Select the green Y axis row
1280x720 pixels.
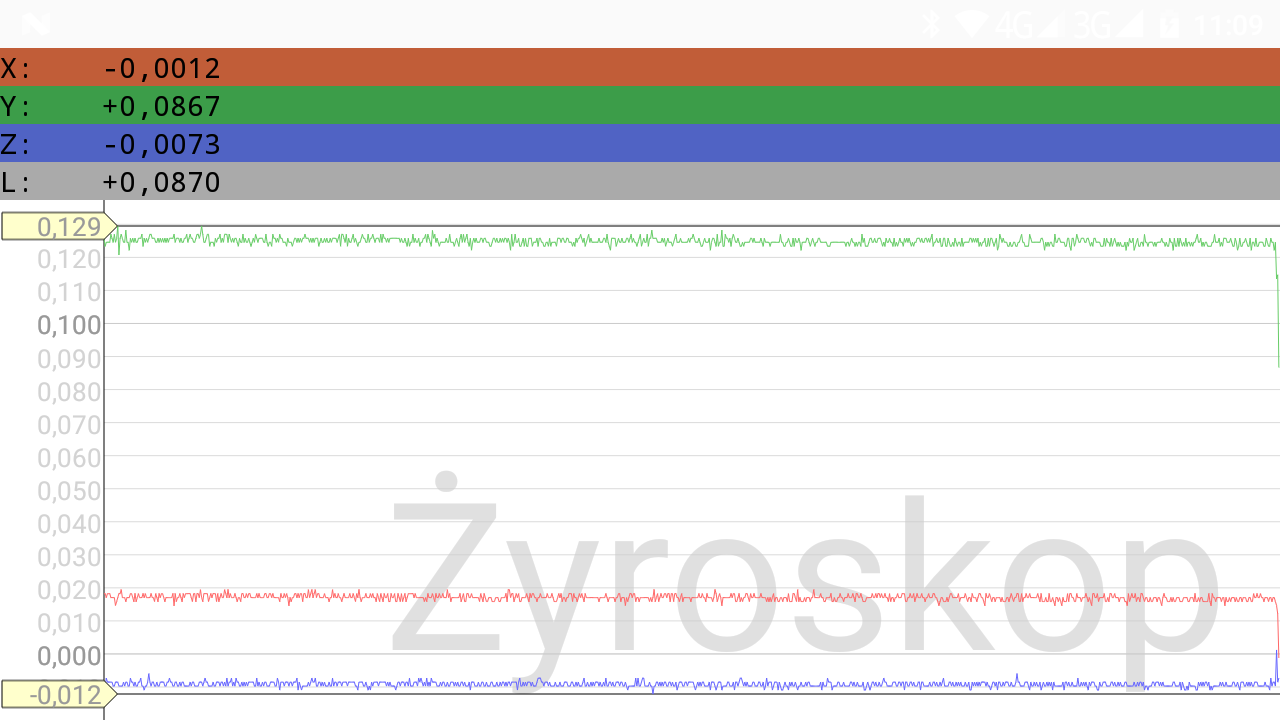[640, 105]
